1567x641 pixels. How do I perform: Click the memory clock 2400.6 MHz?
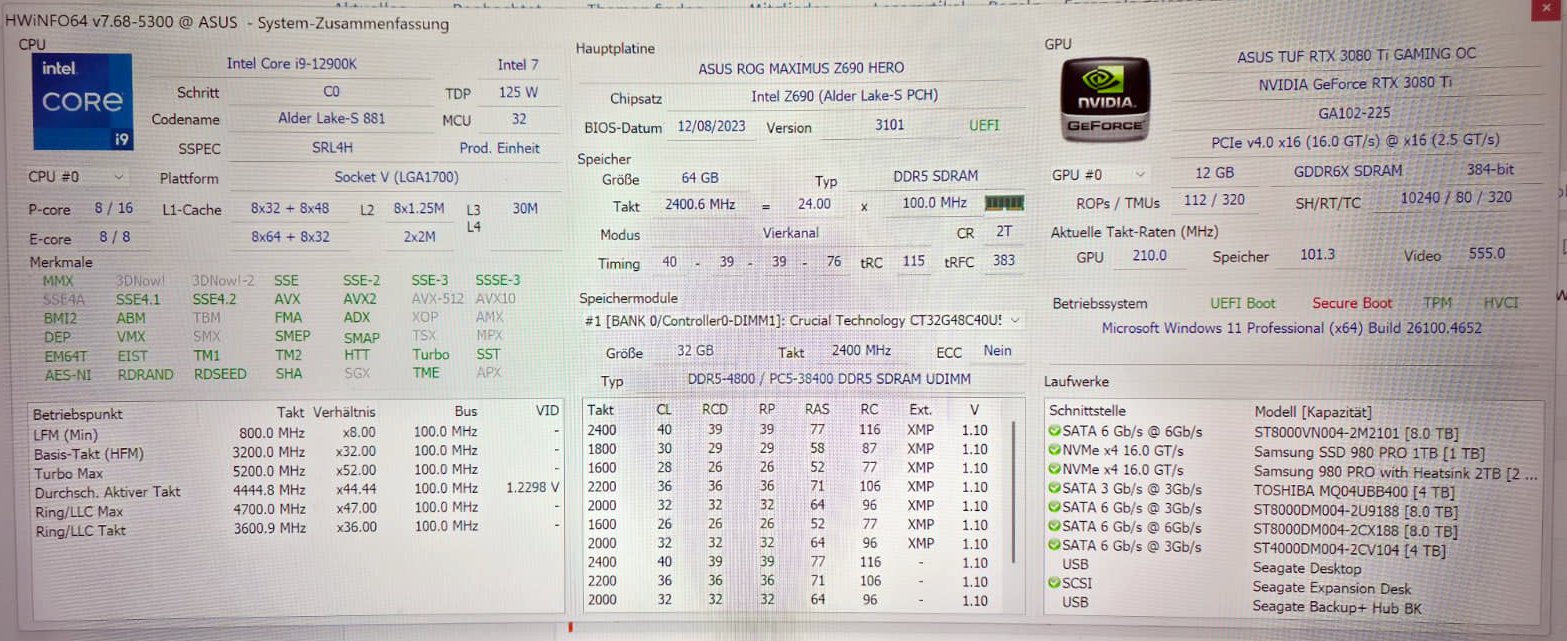[699, 204]
